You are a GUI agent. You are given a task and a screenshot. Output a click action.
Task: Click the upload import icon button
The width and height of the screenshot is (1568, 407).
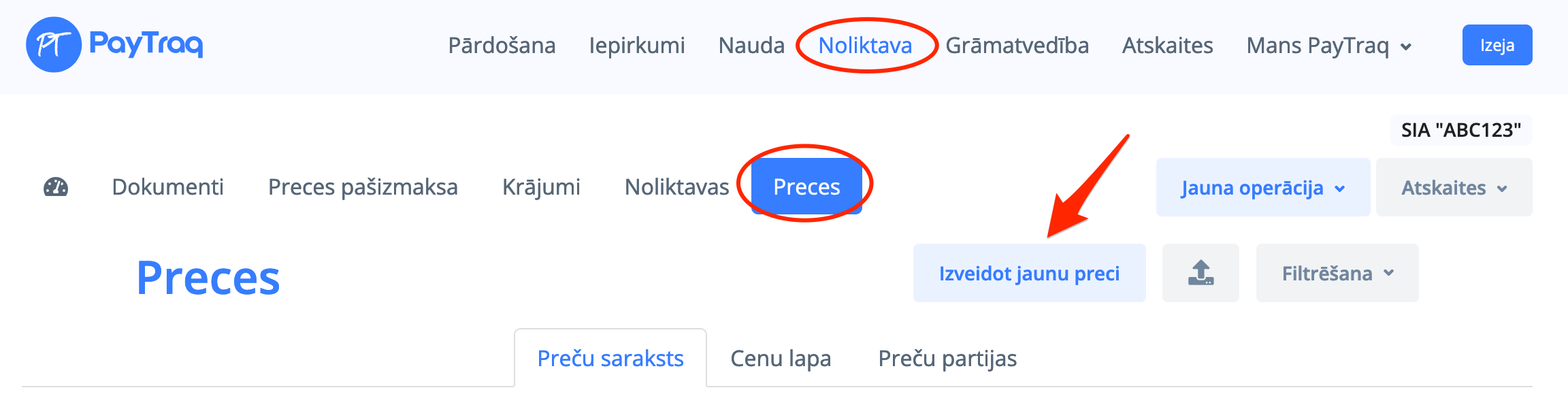(x=1200, y=273)
